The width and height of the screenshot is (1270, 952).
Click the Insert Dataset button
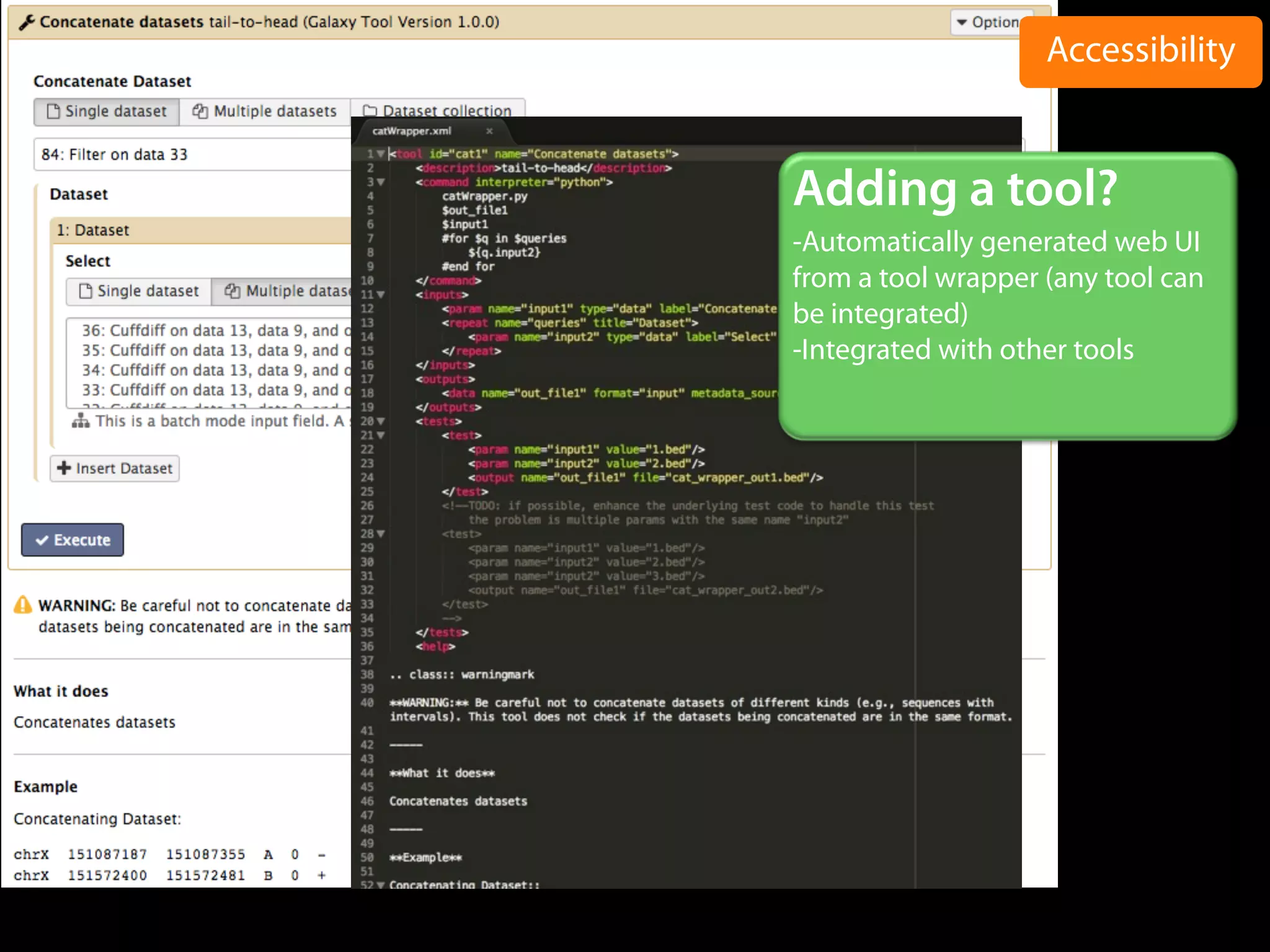point(115,469)
